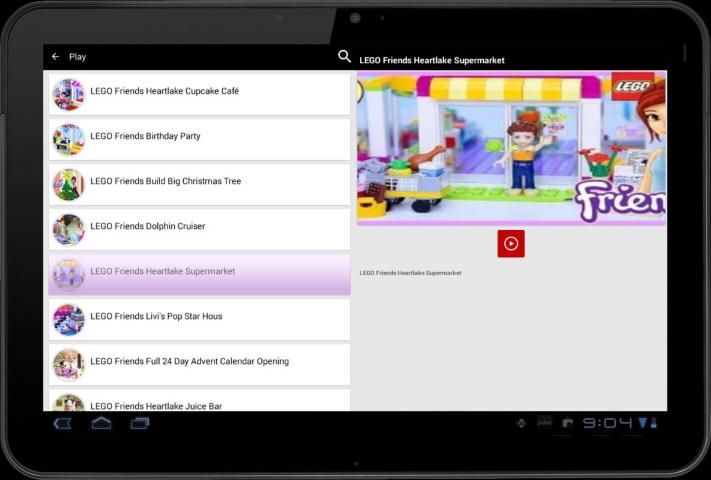Click the Birthday Party thumbnail image

point(69,139)
